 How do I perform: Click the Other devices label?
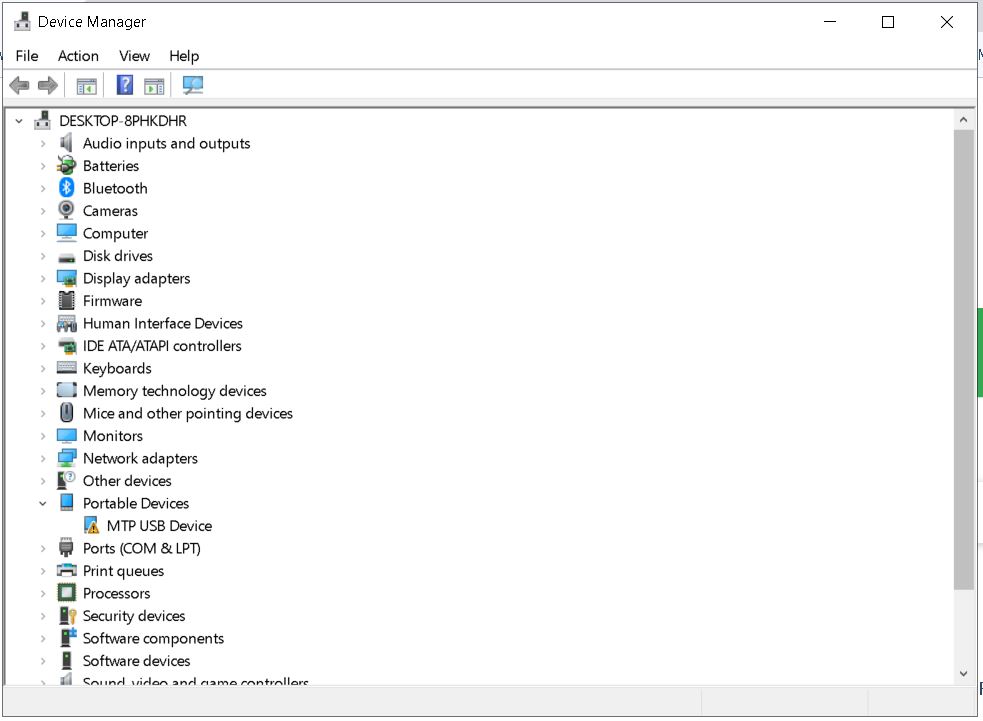tap(127, 481)
